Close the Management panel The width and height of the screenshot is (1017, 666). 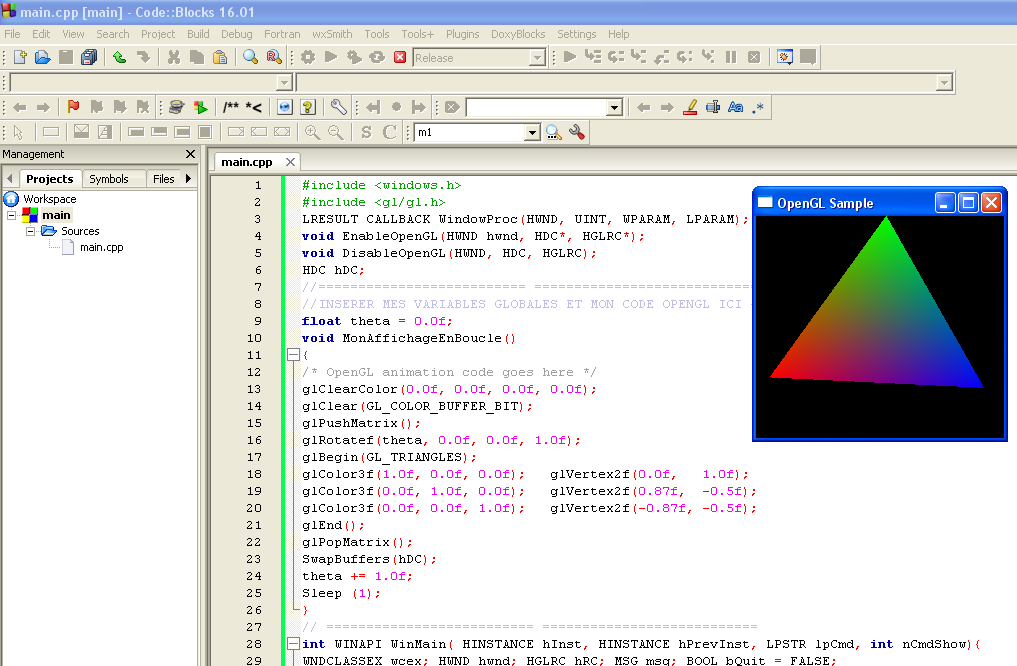(x=190, y=154)
